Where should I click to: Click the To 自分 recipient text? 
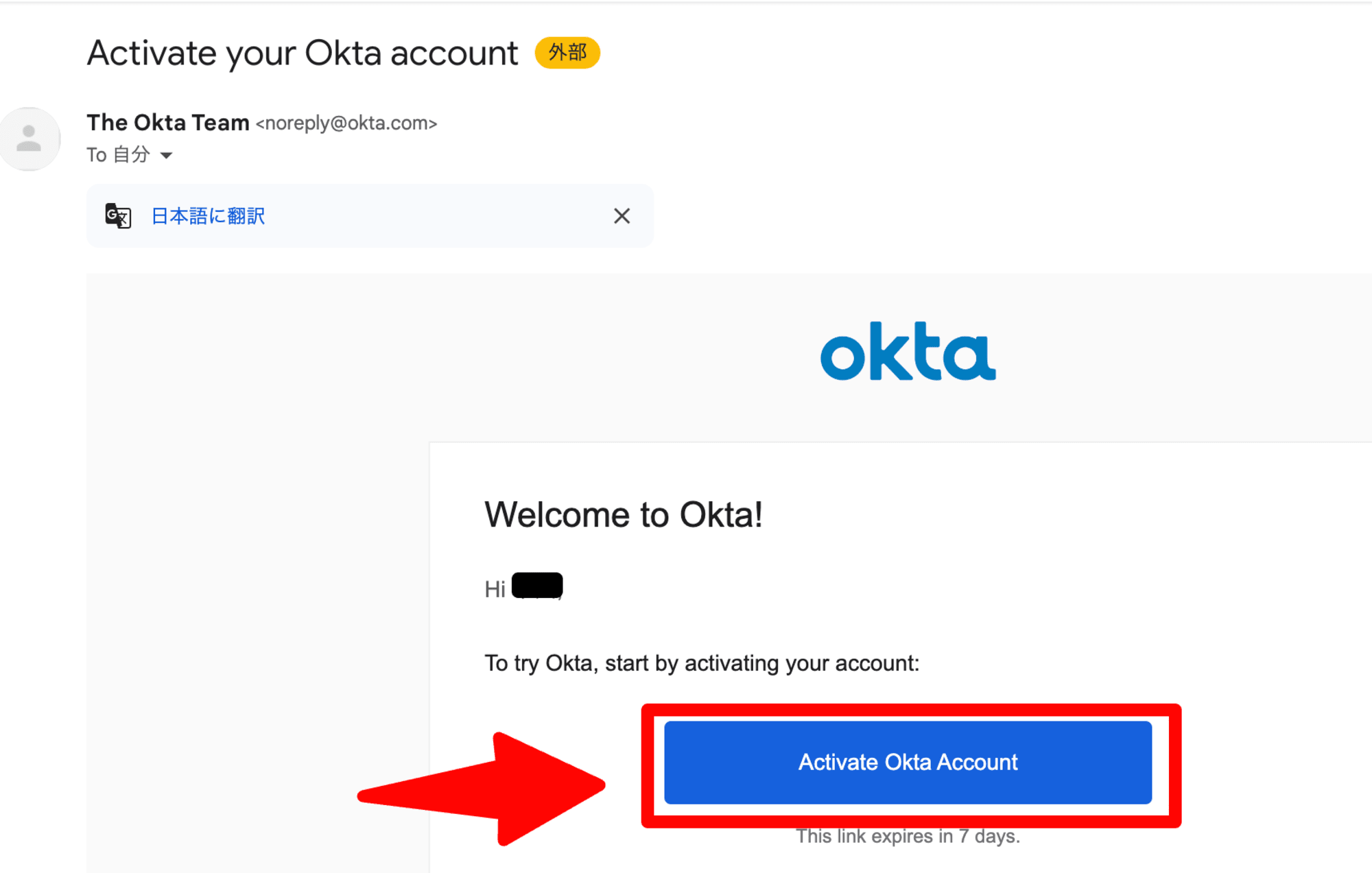tap(118, 155)
